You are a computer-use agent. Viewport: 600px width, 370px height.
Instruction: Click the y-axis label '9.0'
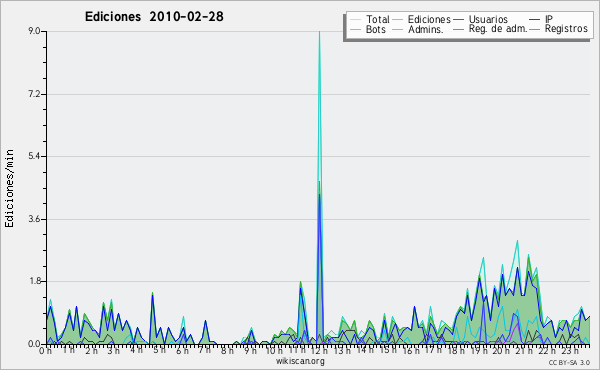tap(35, 31)
